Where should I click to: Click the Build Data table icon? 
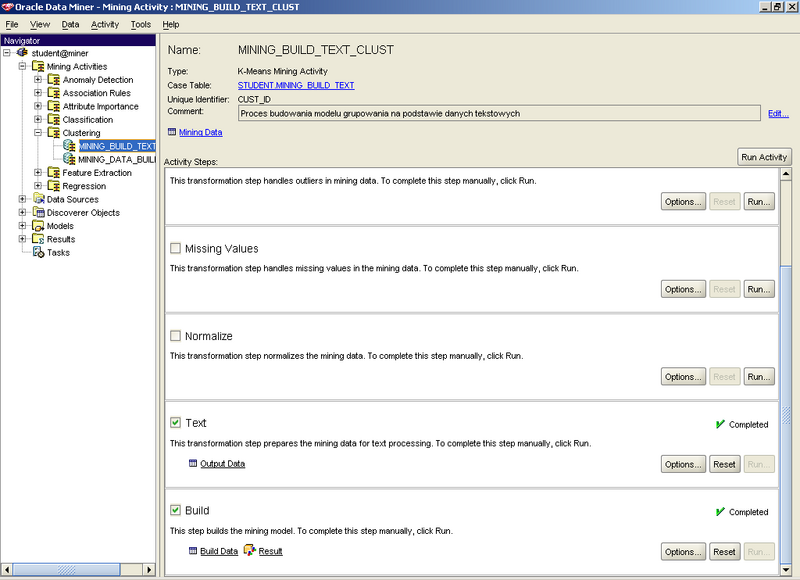click(193, 551)
